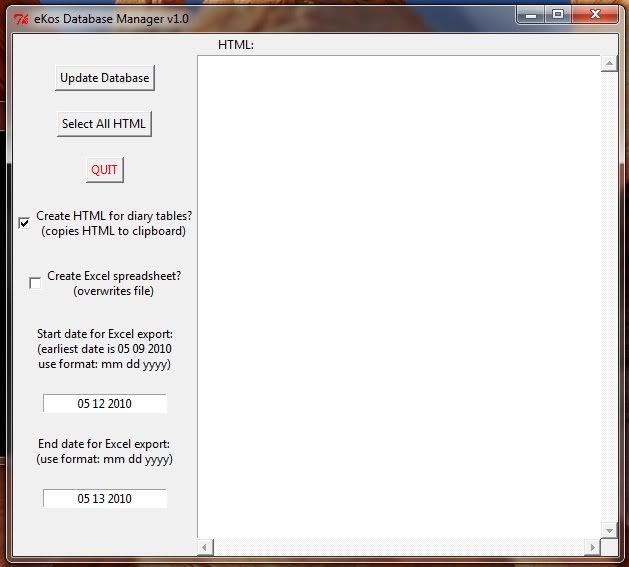Viewport: 629px width, 567px height.
Task: Click the Tk feather icon in title bar
Action: (21, 19)
